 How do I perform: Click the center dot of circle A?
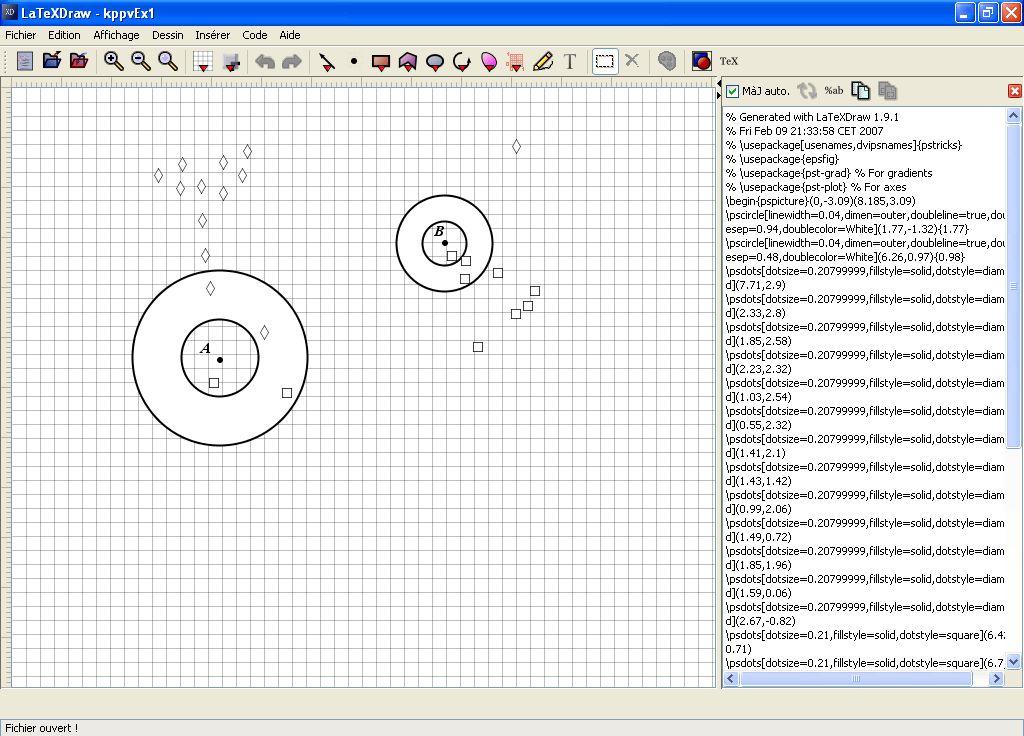pyautogui.click(x=220, y=360)
